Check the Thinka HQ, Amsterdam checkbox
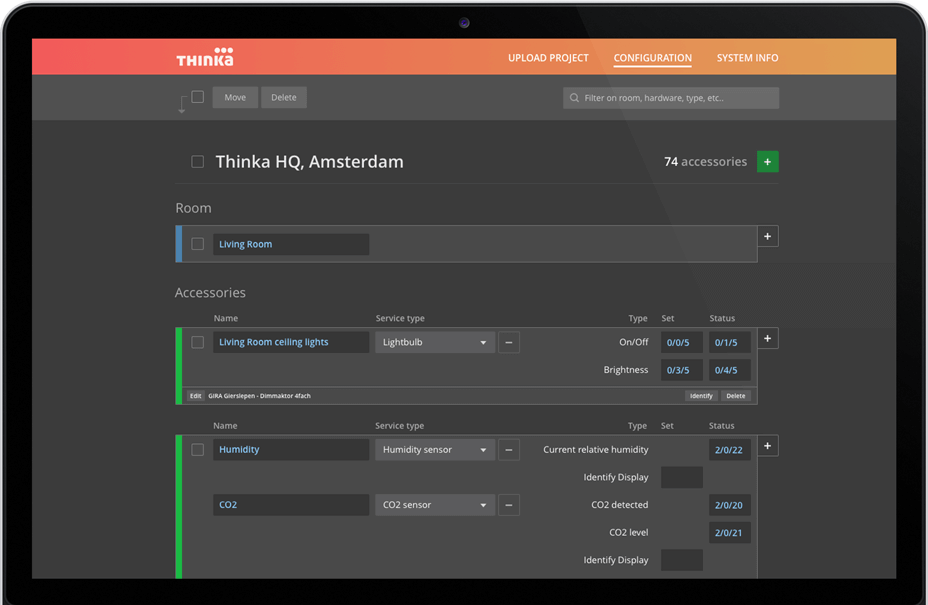This screenshot has height=605, width=928. pos(198,162)
